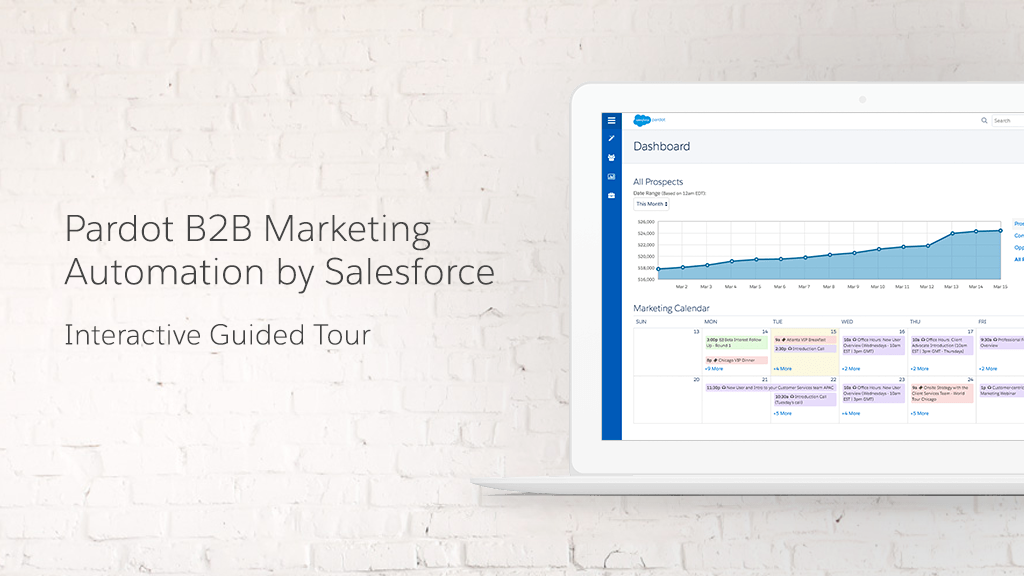Focus the Search input field
The width and height of the screenshot is (1024, 576).
click(1008, 120)
